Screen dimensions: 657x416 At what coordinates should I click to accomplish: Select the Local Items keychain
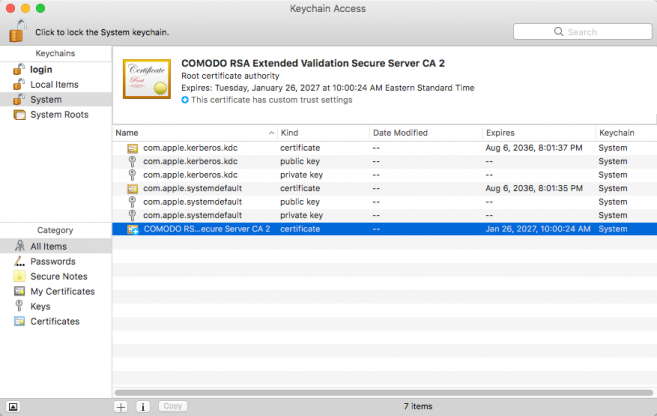[x=56, y=85]
